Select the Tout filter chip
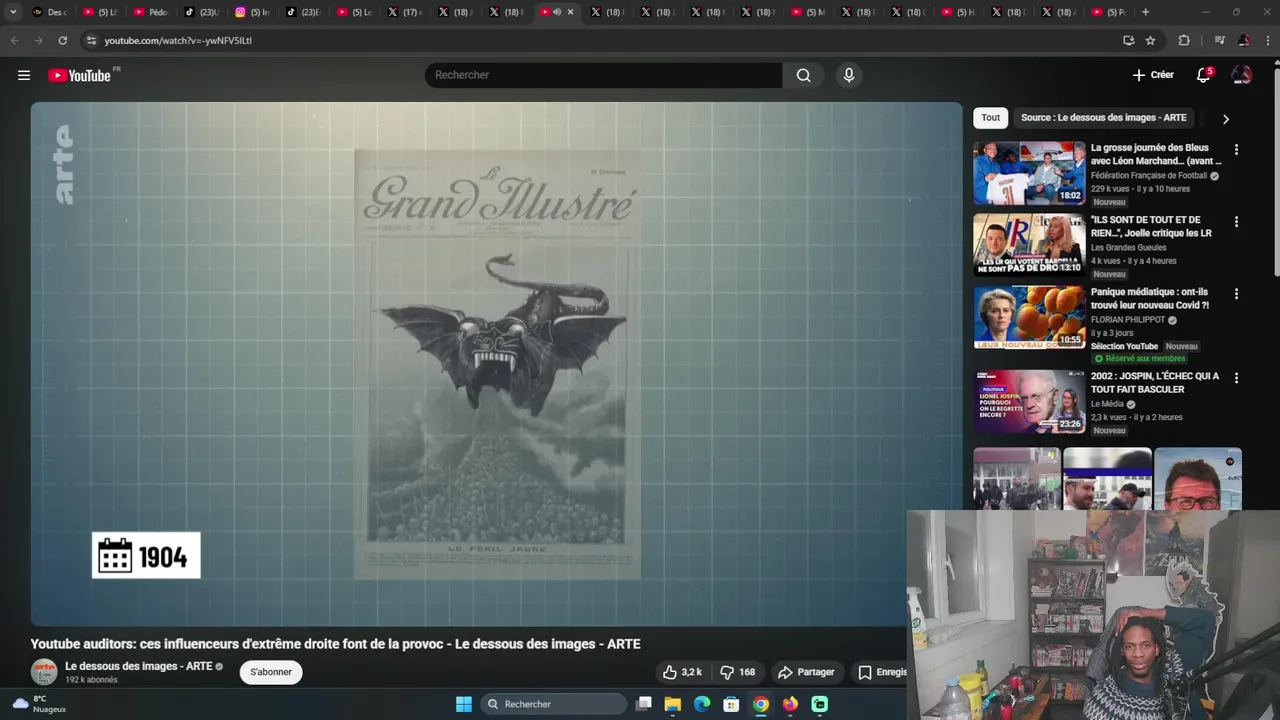 990,118
